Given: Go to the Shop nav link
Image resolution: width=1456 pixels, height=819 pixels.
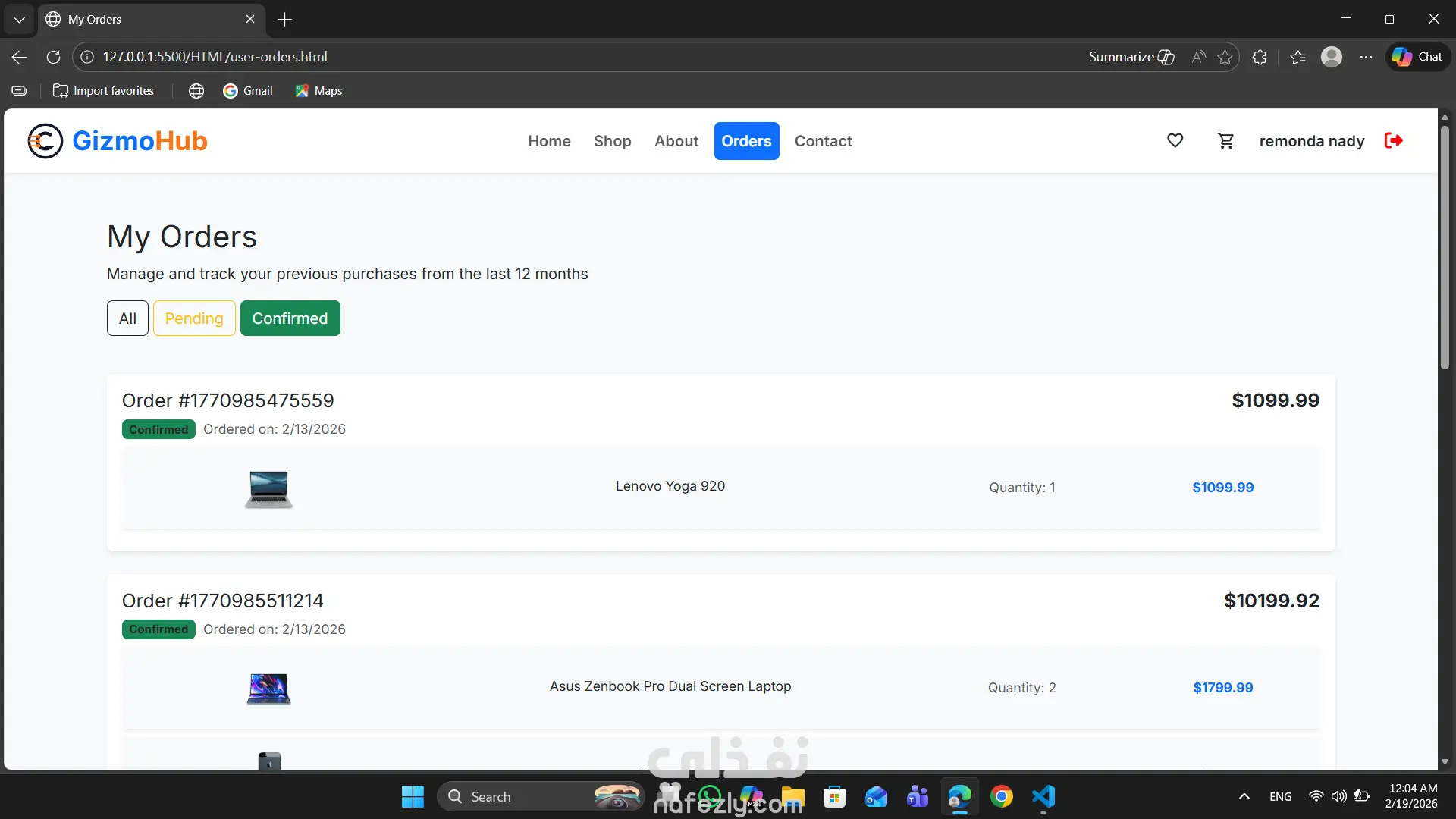Looking at the screenshot, I should [x=612, y=141].
